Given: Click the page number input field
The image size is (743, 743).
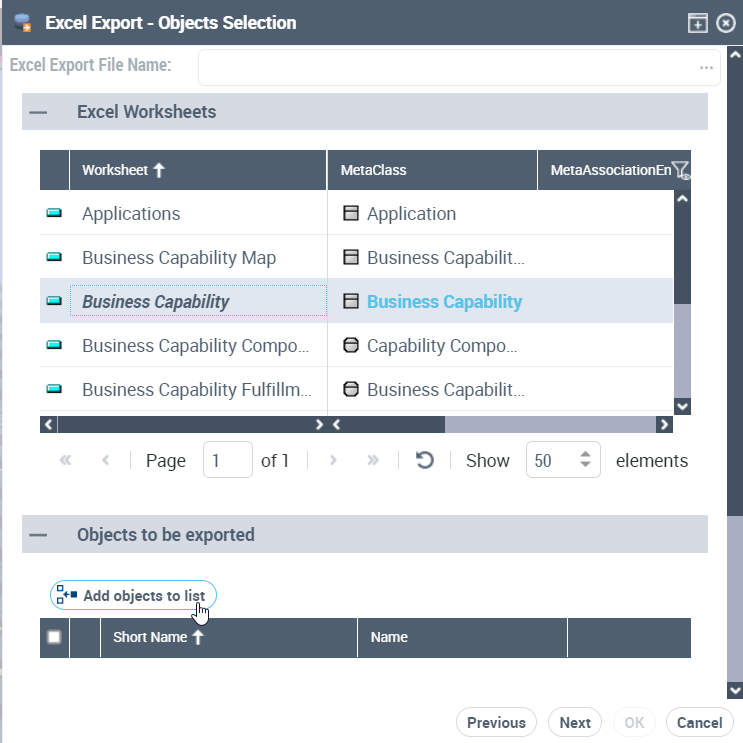Looking at the screenshot, I should coord(227,460).
